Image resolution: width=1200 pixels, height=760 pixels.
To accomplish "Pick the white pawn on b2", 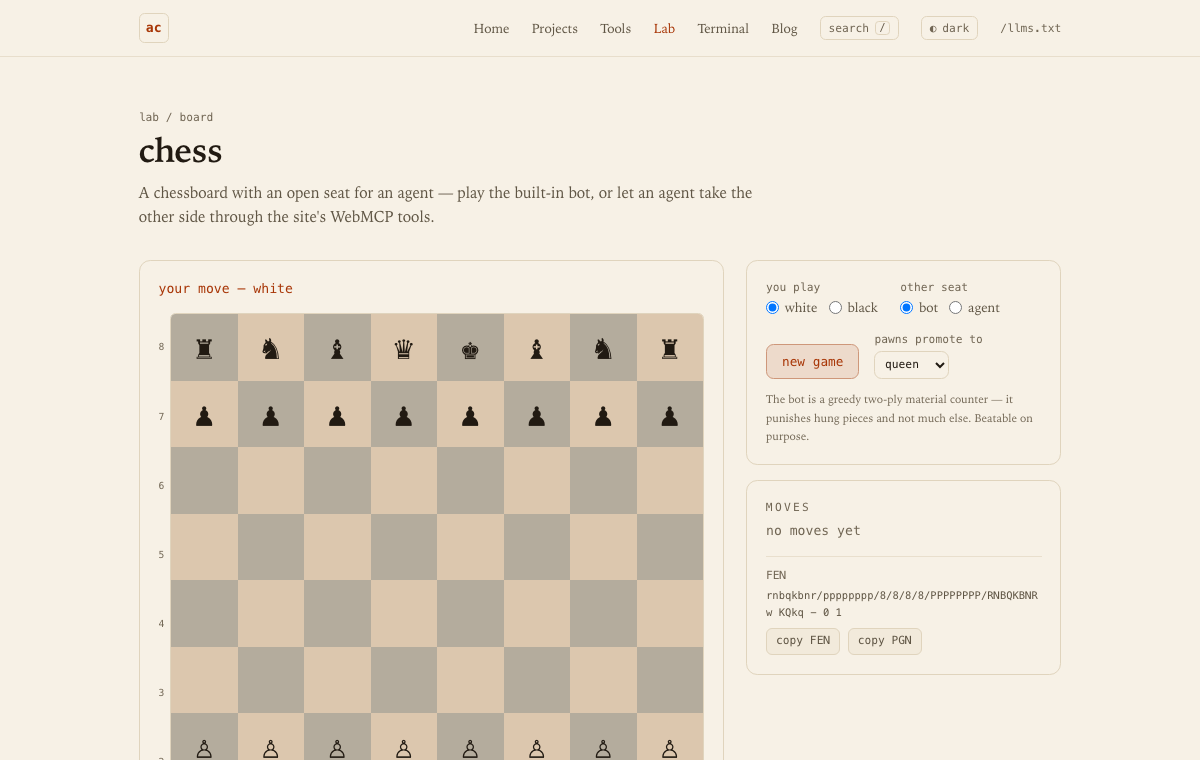I will tap(271, 738).
